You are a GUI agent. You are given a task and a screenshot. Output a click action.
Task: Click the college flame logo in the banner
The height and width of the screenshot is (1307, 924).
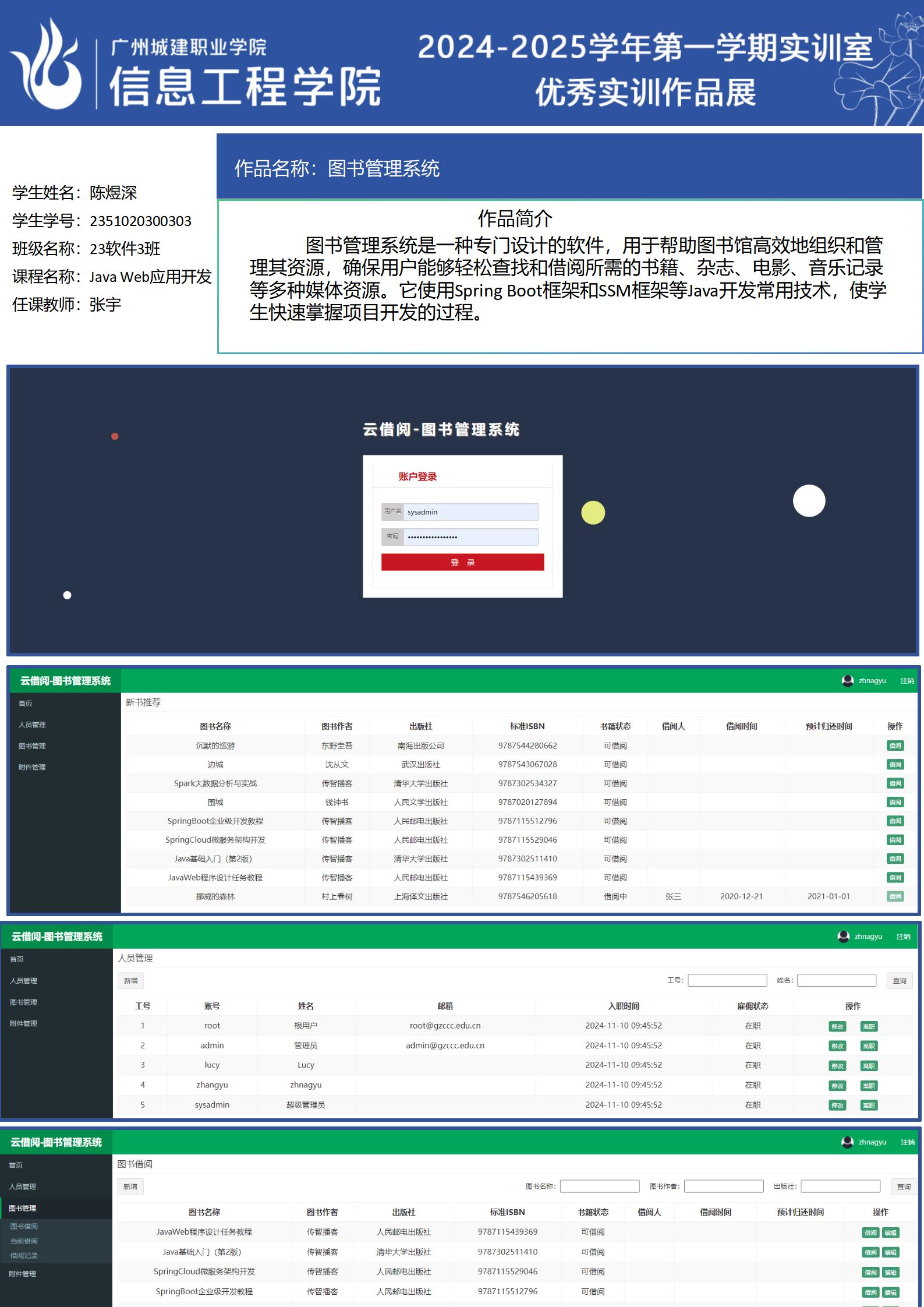[47, 64]
